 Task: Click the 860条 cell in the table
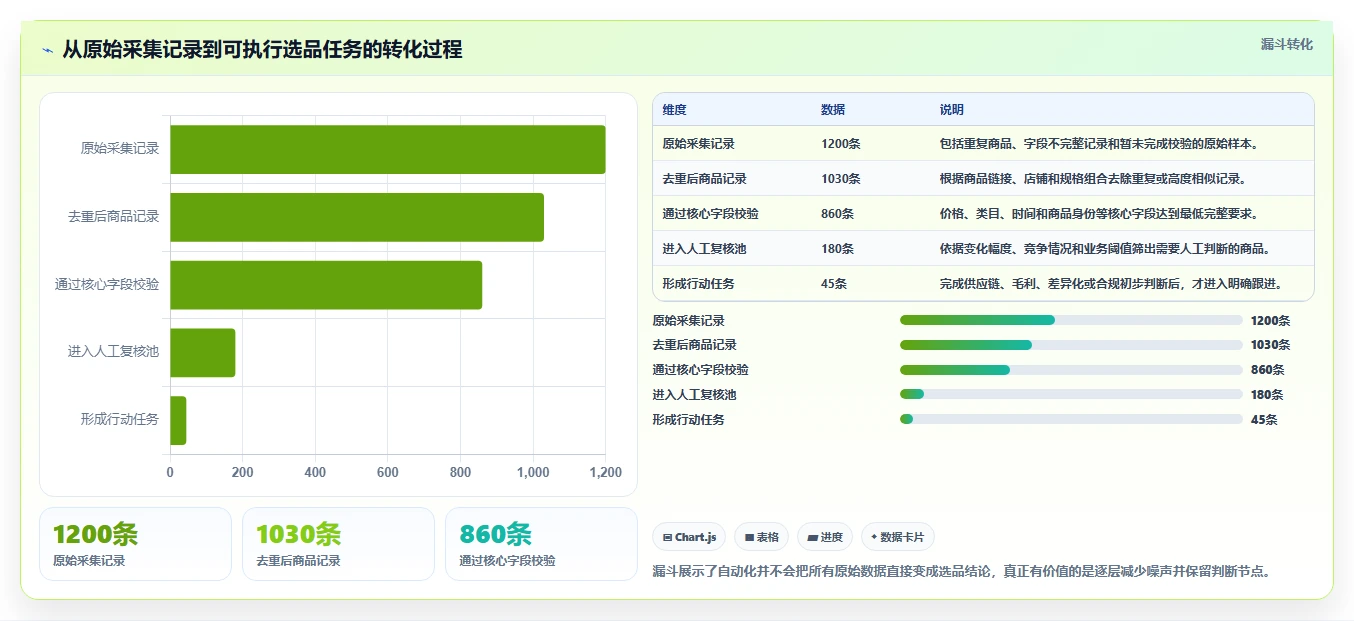(837, 214)
